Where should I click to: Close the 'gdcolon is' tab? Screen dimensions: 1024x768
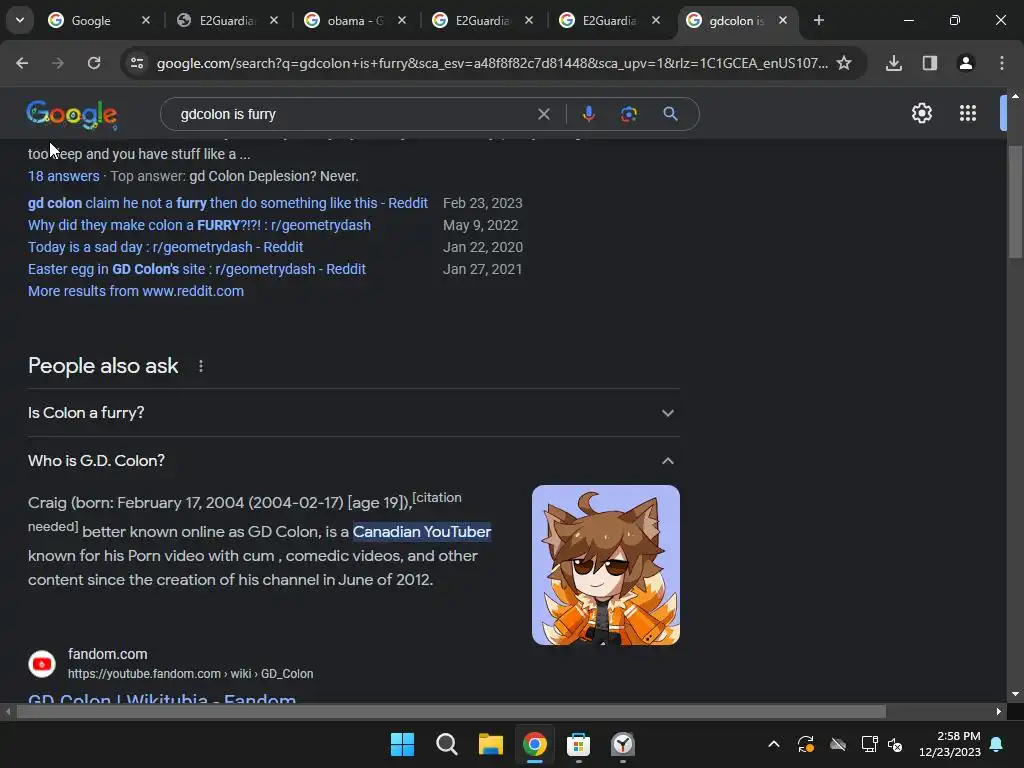pos(783,20)
